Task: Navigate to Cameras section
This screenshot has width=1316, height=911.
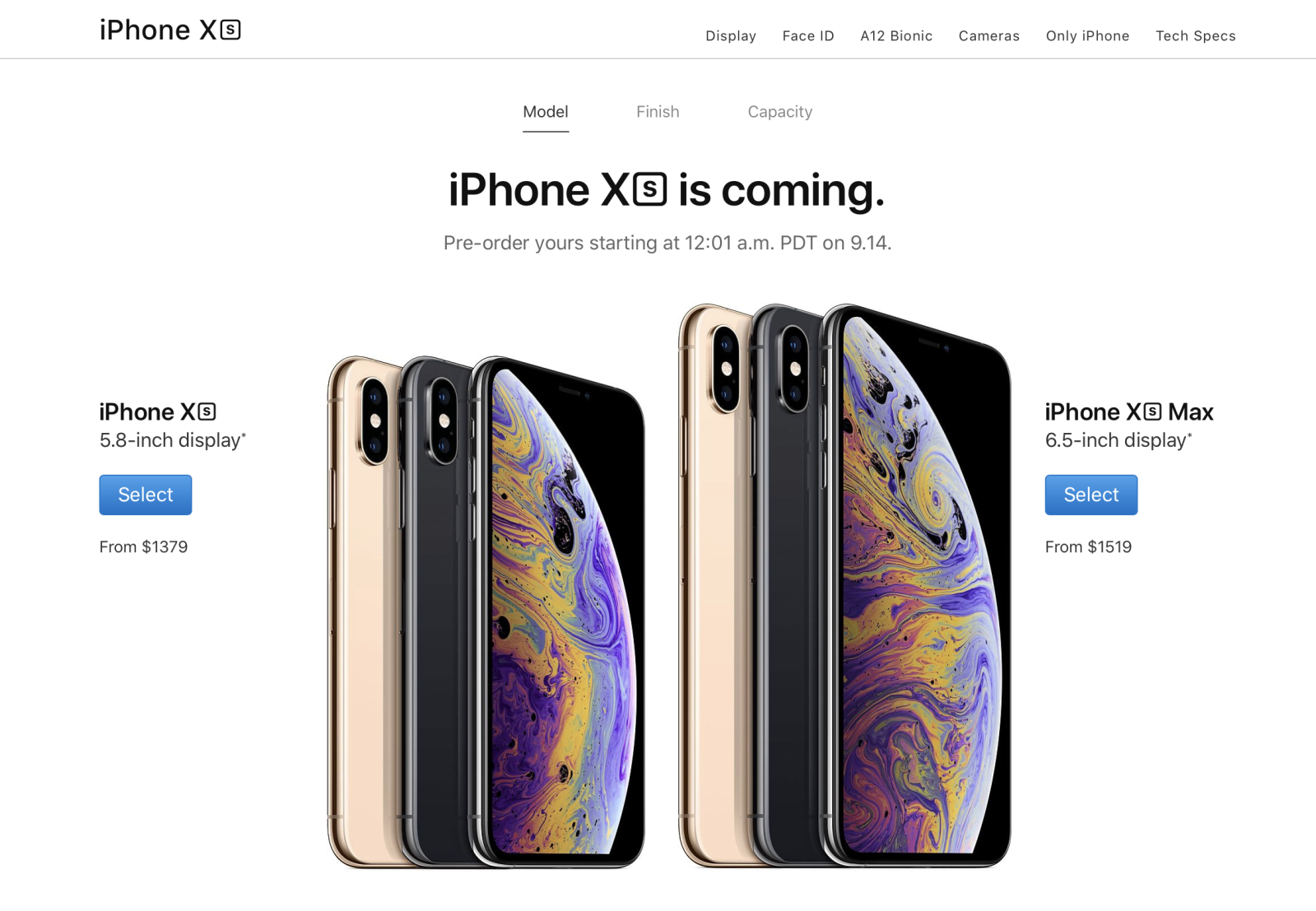Action: click(x=989, y=35)
